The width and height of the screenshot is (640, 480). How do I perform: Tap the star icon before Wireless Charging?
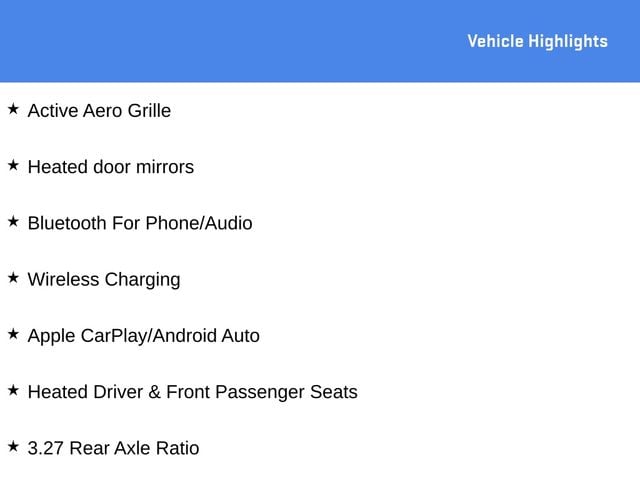13,277
